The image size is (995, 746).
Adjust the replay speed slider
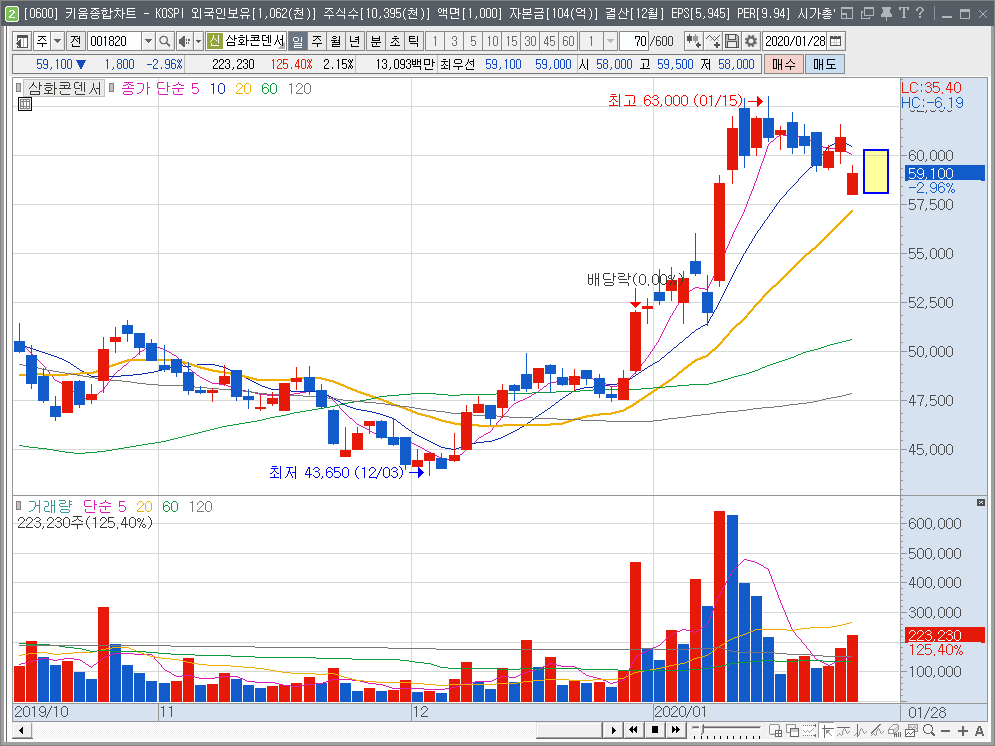702,728
